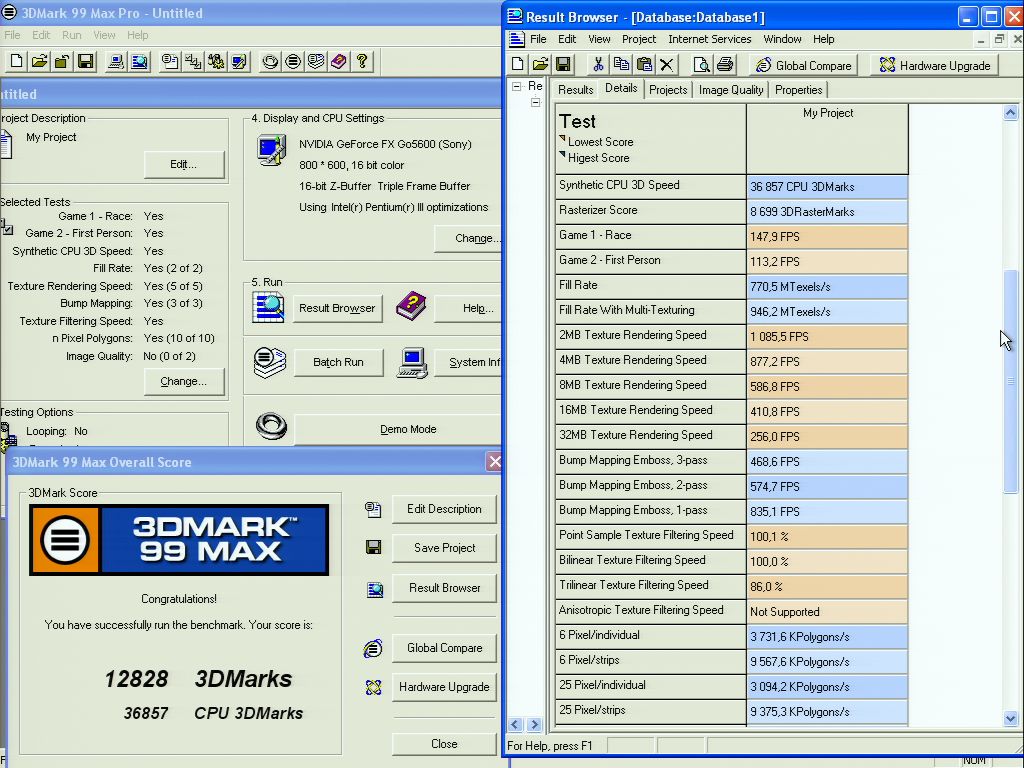Click the System Info computer icon in 3DMark toolbar
This screenshot has width=1024, height=768.
[116, 61]
